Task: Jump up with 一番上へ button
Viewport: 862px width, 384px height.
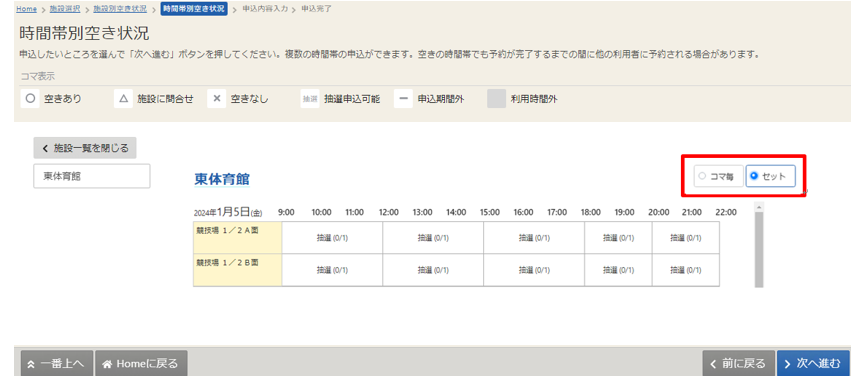Action: point(57,363)
